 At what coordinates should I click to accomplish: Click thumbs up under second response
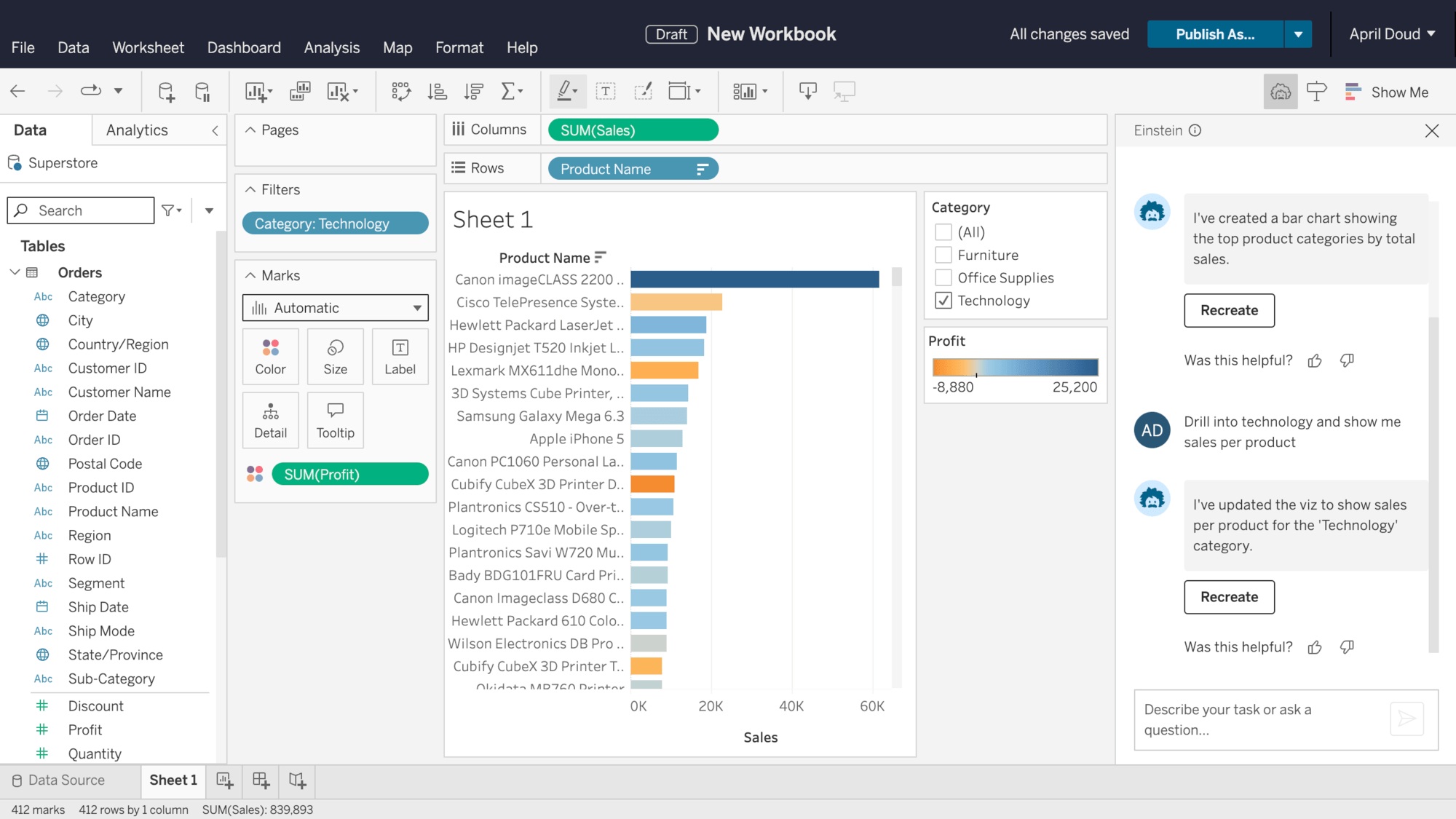coord(1314,647)
